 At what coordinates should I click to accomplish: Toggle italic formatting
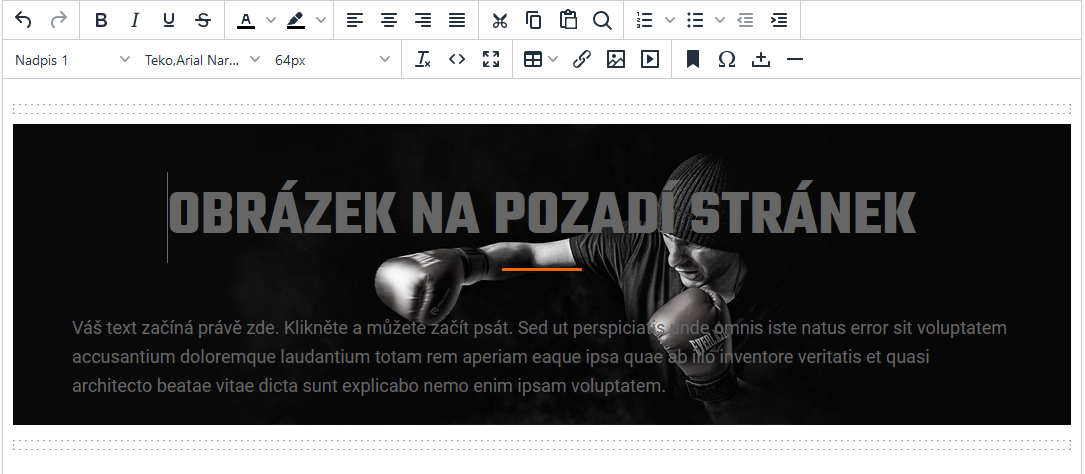coord(135,20)
